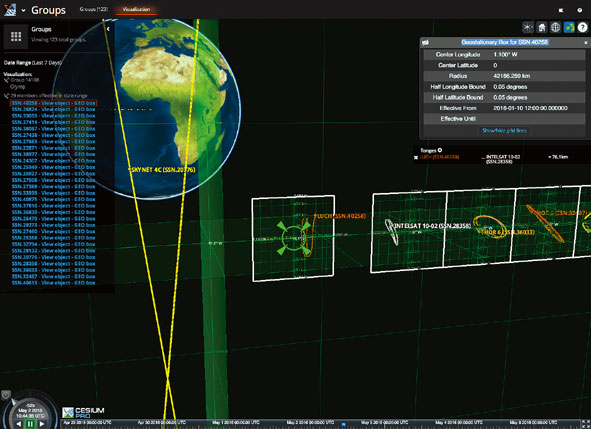Open GEO box for SSN.26824
Viewport: 591px width, 429px height.
tap(85, 109)
